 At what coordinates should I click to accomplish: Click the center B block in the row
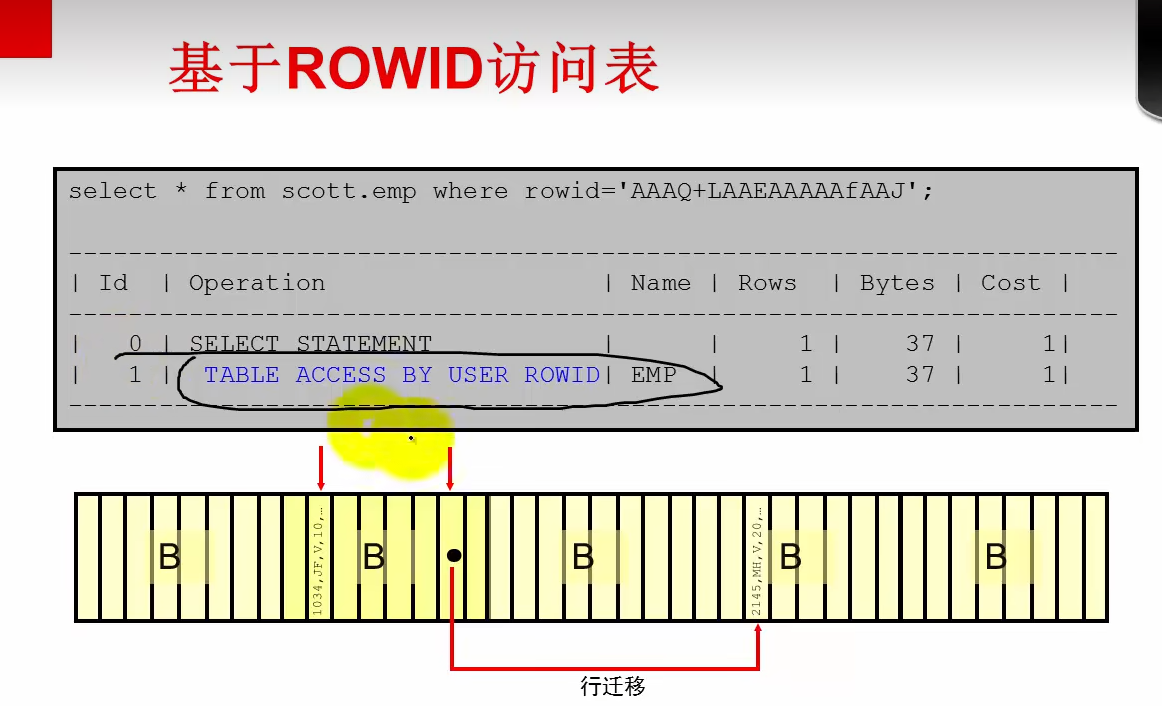pos(583,558)
